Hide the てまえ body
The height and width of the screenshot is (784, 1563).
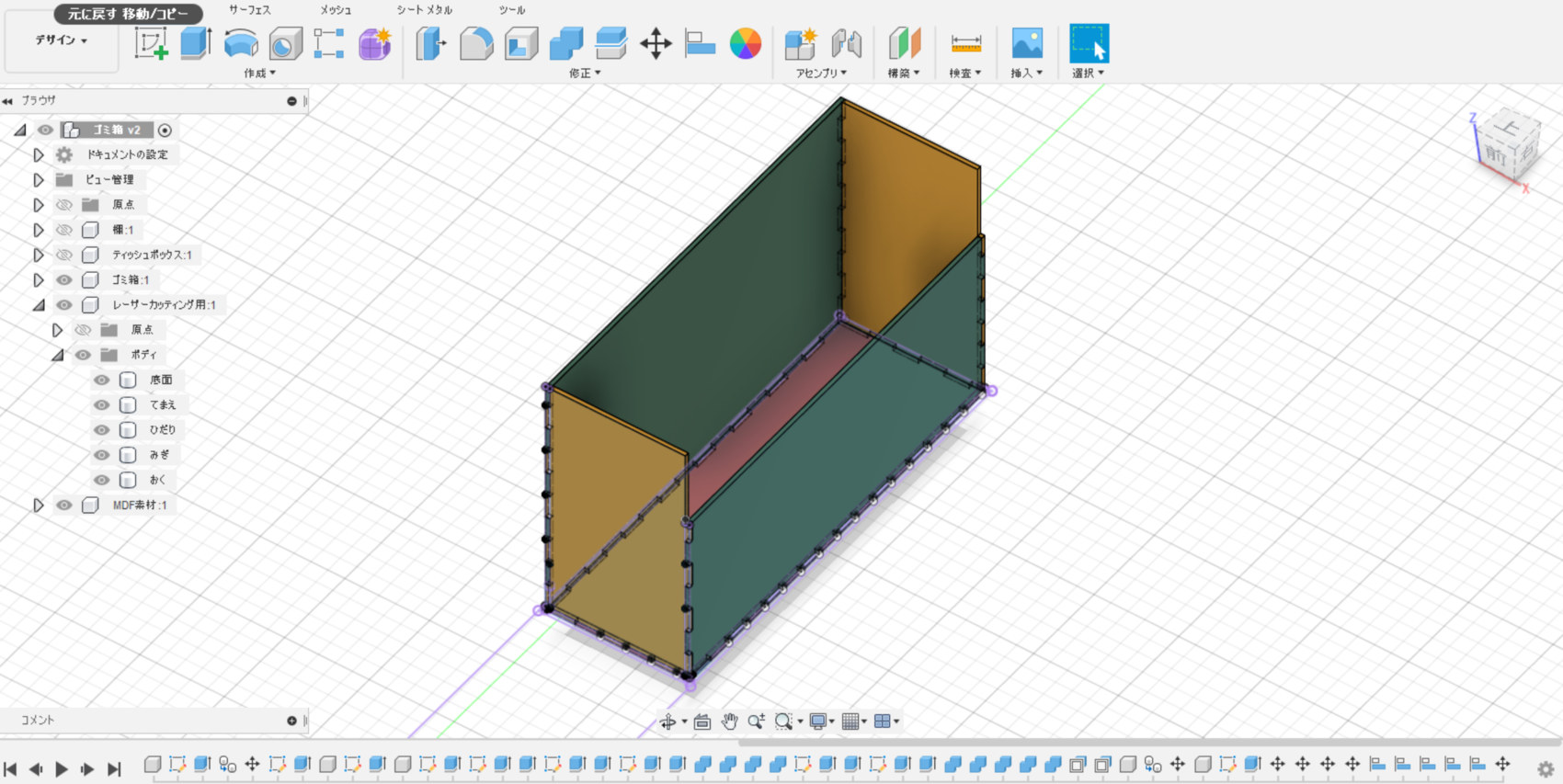pos(102,404)
